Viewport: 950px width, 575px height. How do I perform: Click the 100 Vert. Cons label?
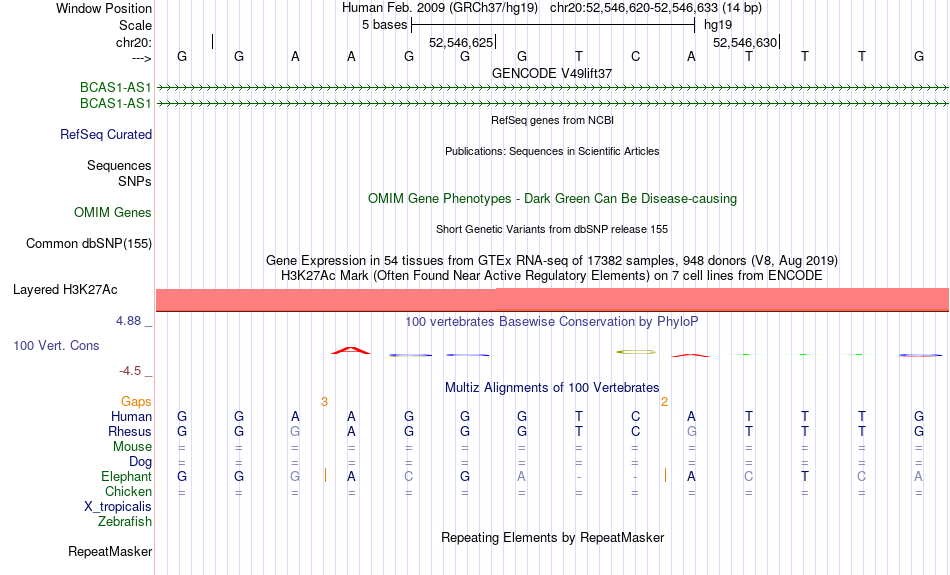coord(56,345)
